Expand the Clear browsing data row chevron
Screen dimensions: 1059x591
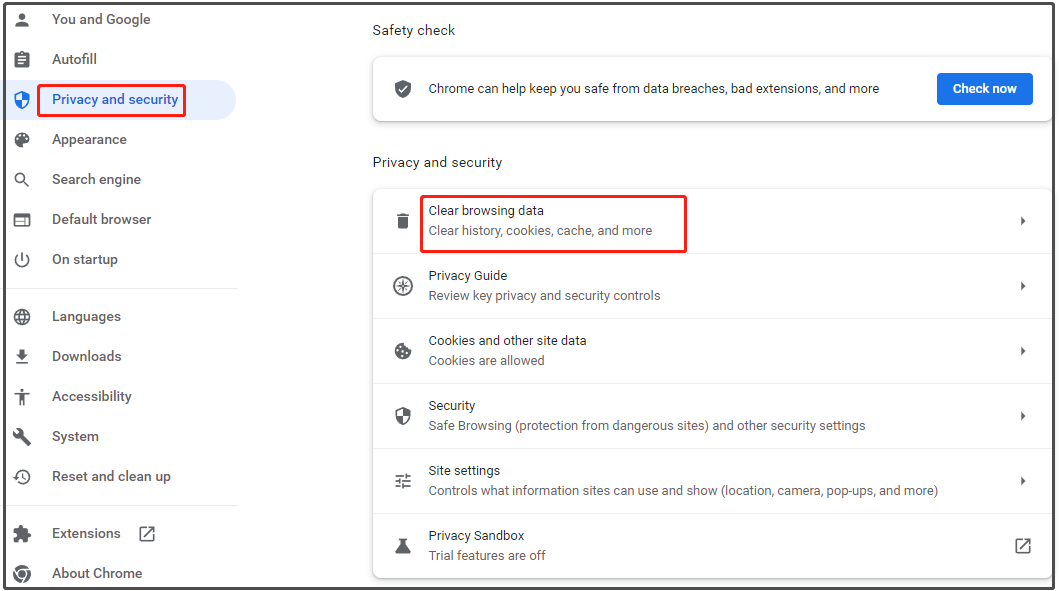click(x=1023, y=220)
